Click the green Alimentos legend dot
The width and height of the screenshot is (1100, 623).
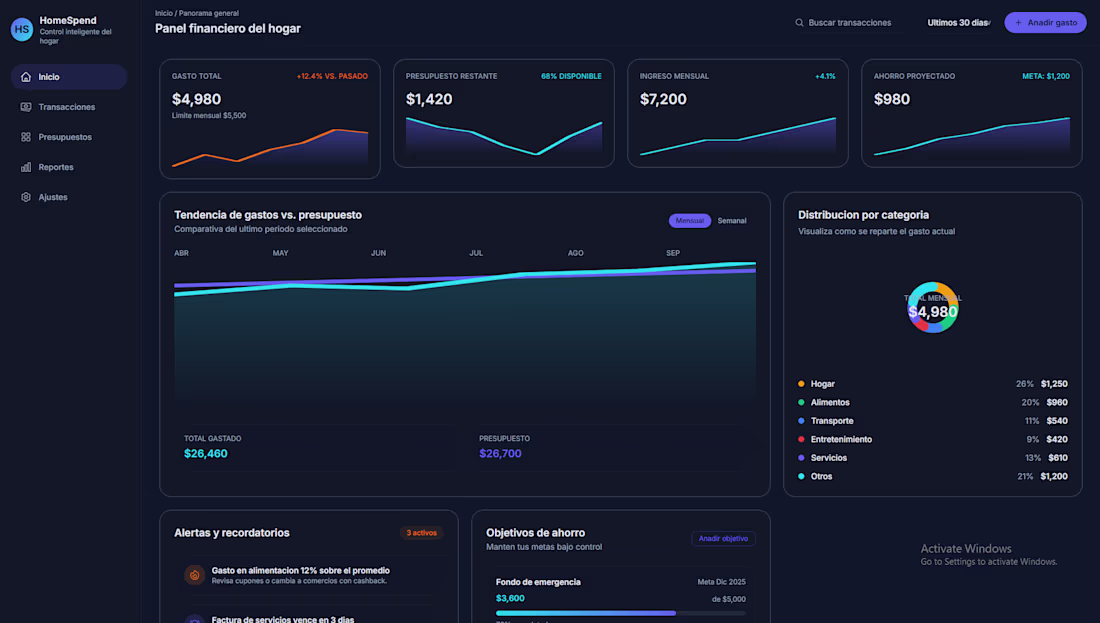tap(801, 403)
